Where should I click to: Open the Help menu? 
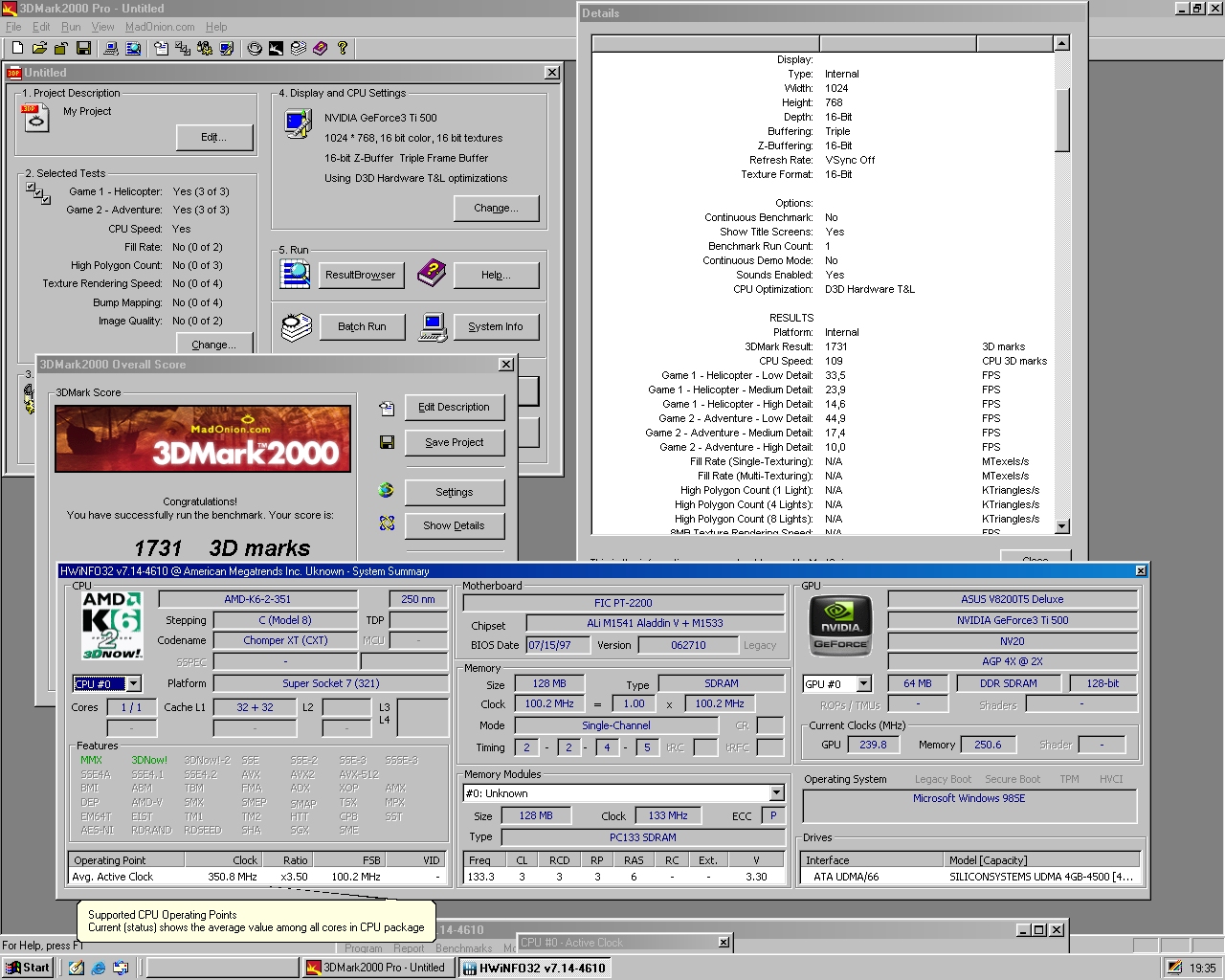[x=216, y=27]
